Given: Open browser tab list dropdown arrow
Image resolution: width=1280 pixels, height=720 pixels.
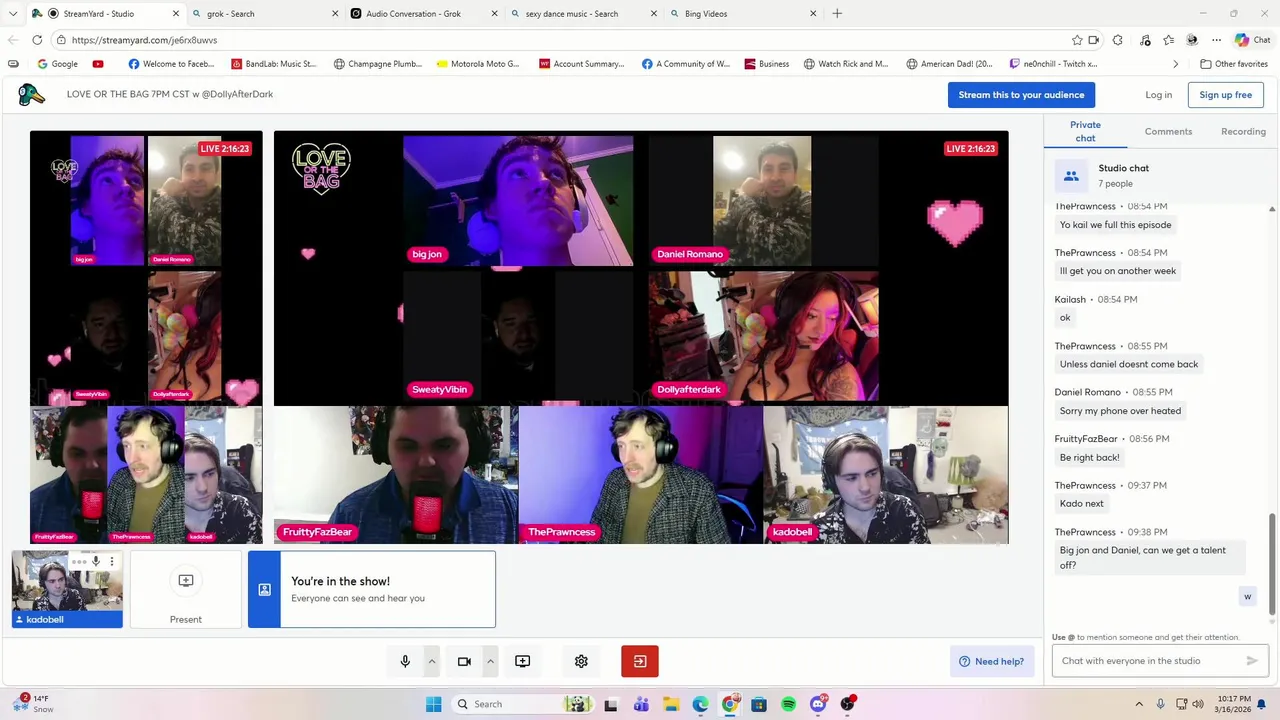Looking at the screenshot, I should [x=13, y=14].
